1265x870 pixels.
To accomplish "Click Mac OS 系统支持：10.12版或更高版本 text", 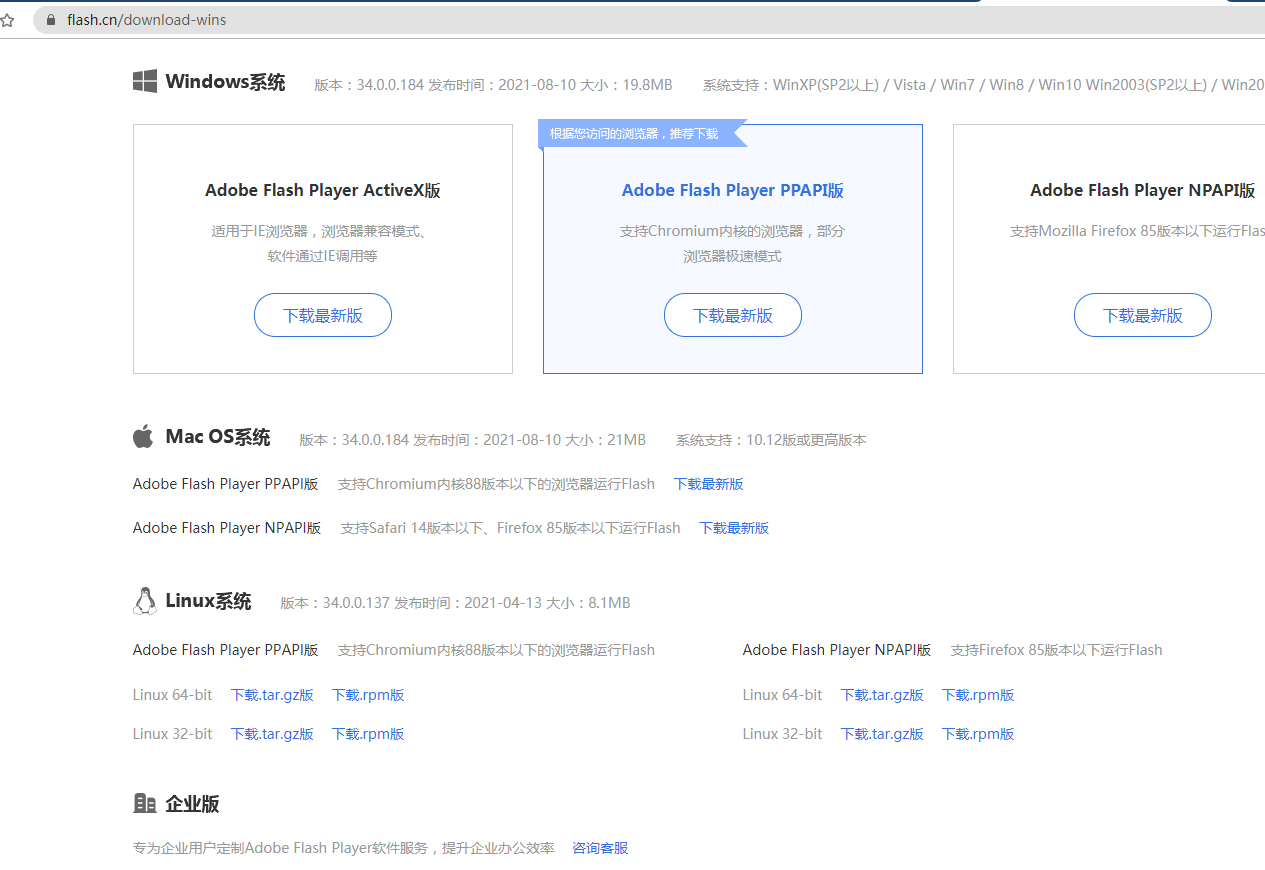I will [x=771, y=440].
